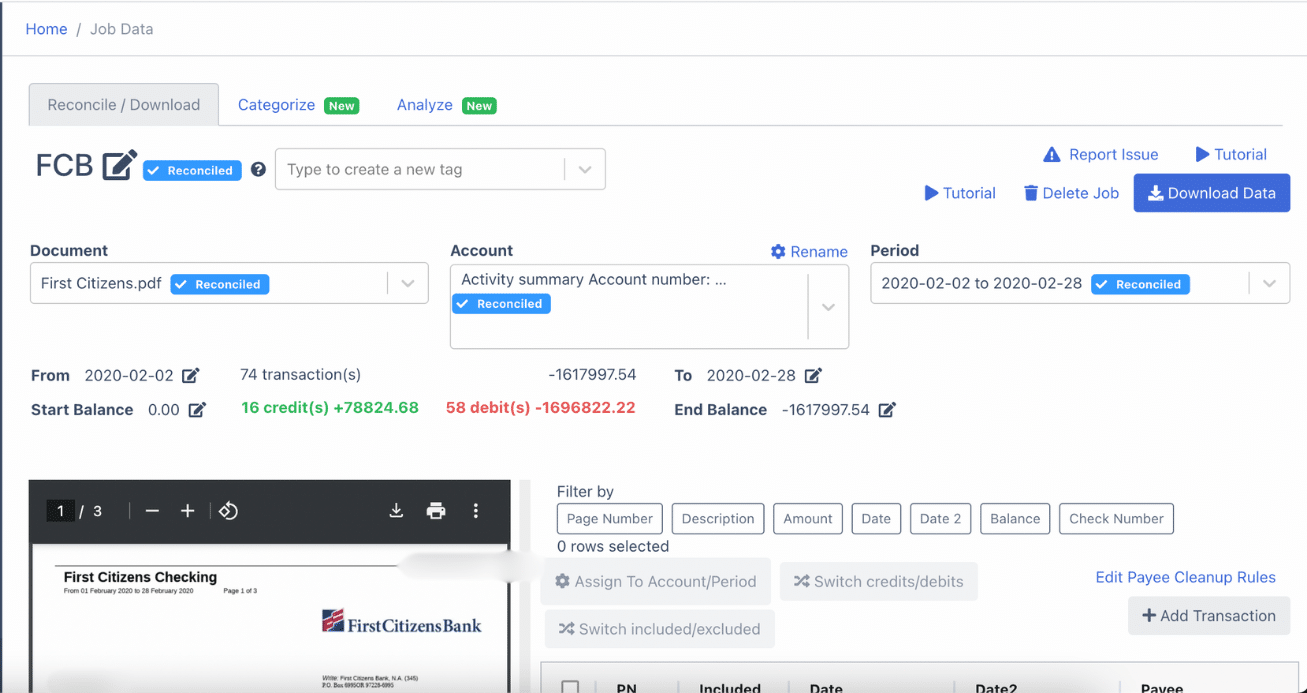Zoom out in the PDF viewer

click(152, 511)
